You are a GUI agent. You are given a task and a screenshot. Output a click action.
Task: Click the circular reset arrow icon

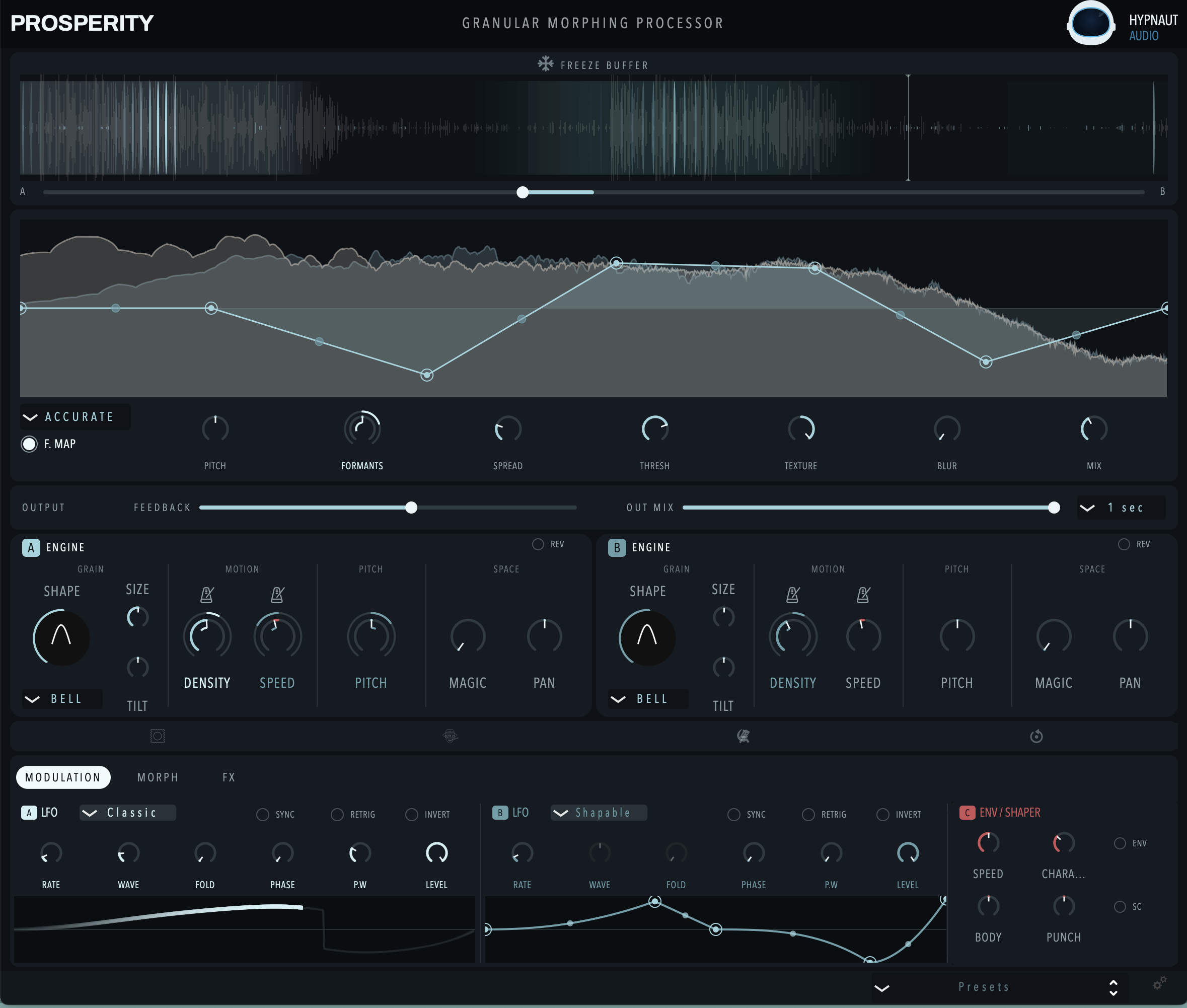pos(1036,736)
